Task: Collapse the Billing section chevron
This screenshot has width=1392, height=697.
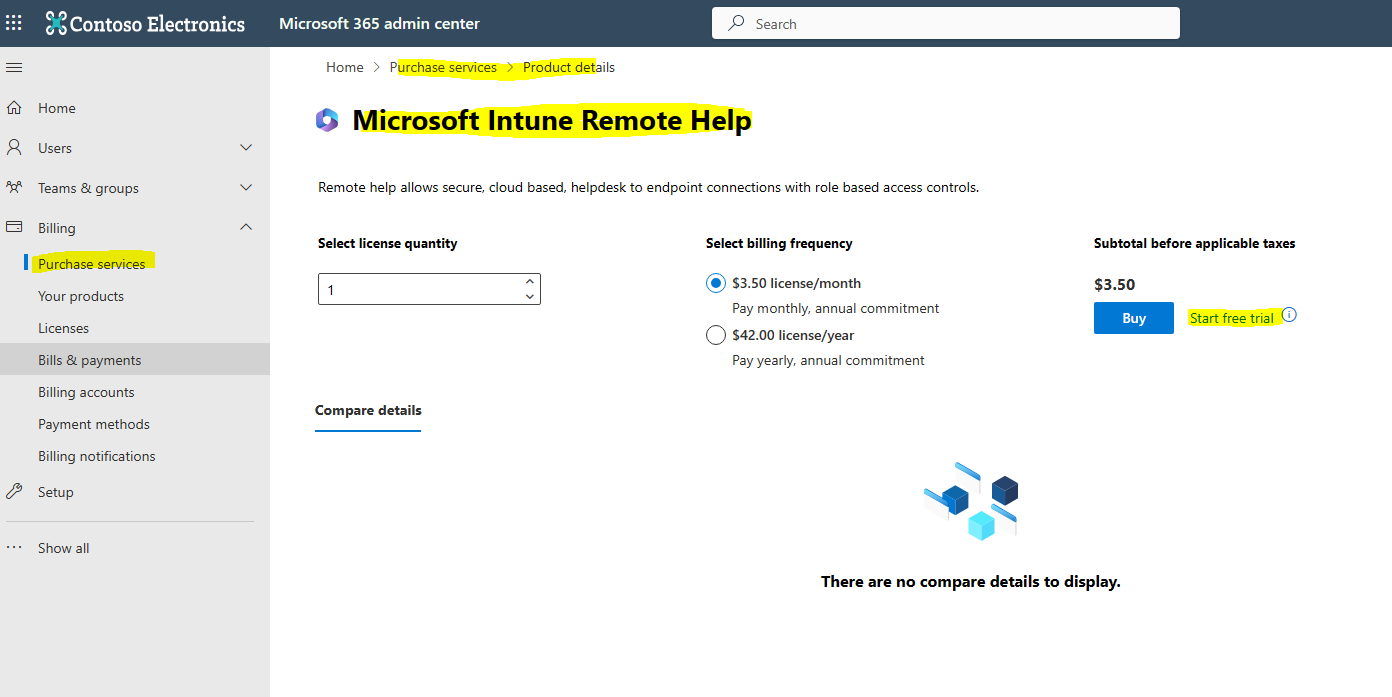Action: [x=246, y=228]
